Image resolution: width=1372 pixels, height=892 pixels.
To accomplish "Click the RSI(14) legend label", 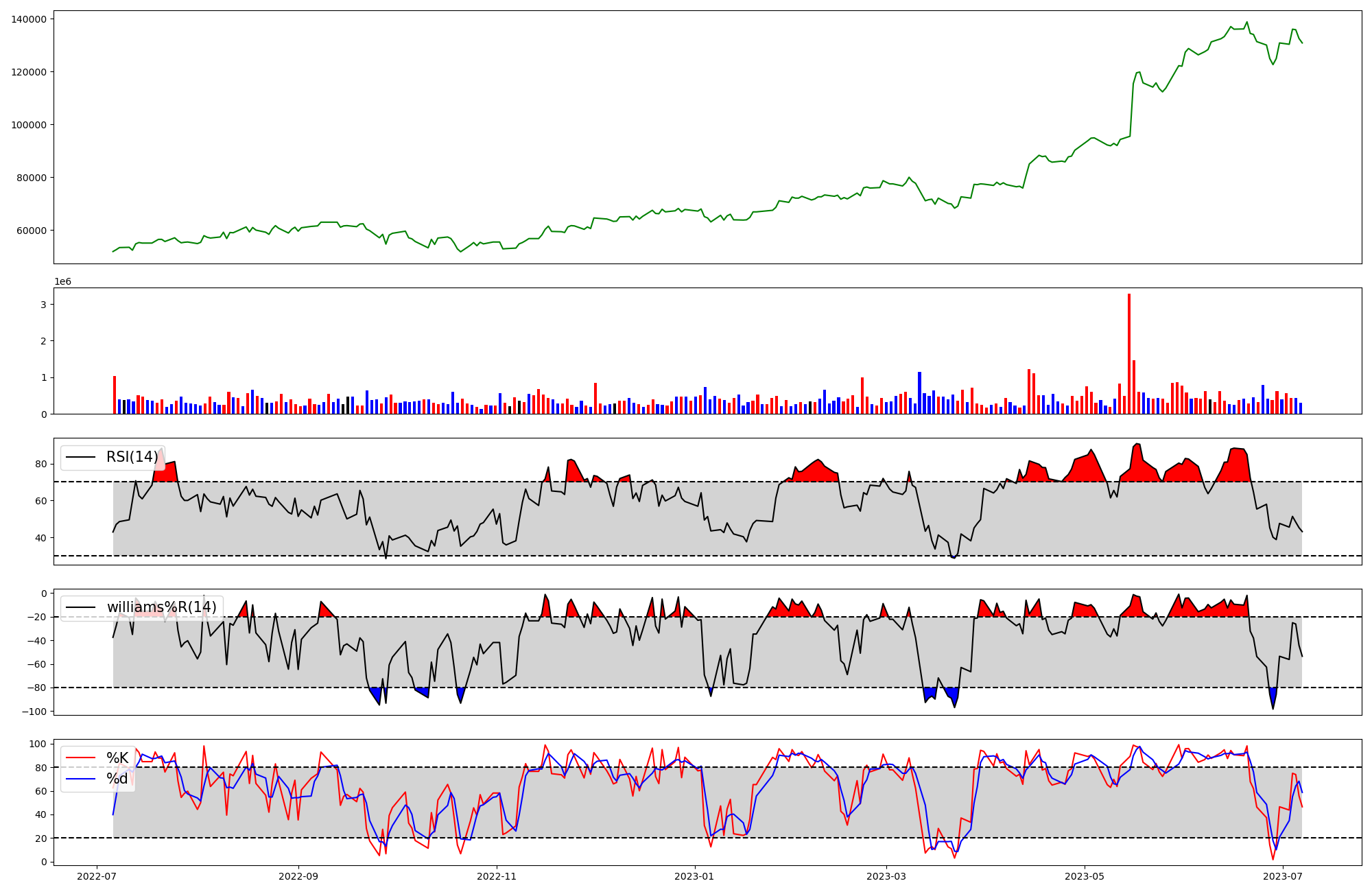I will [x=132, y=457].
